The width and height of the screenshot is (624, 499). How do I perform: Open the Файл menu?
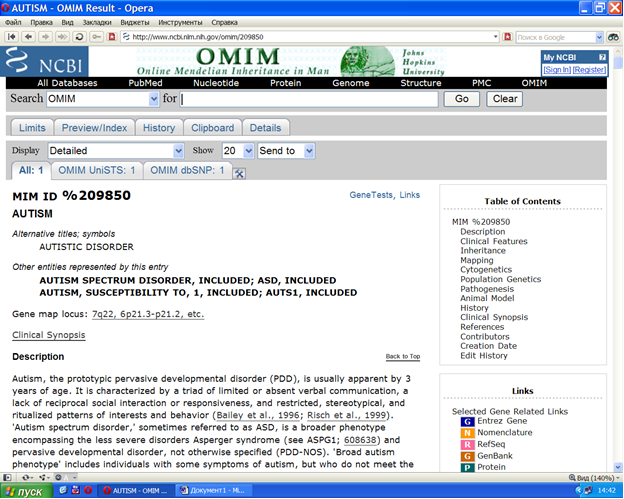(13, 22)
